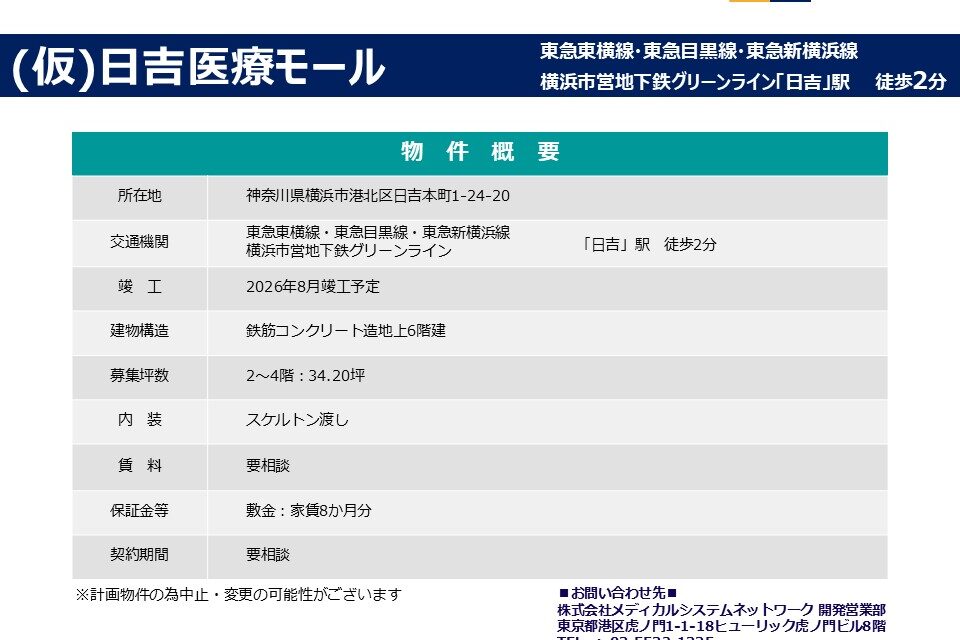Image resolution: width=960 pixels, height=640 pixels.
Task: Click the 賃料 row label
Action: tap(139, 465)
